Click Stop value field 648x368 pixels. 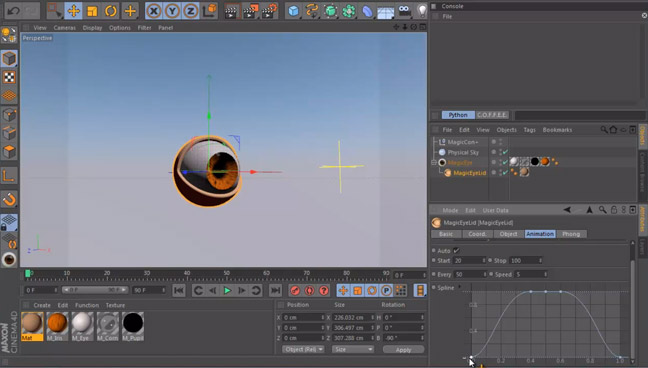[526, 260]
